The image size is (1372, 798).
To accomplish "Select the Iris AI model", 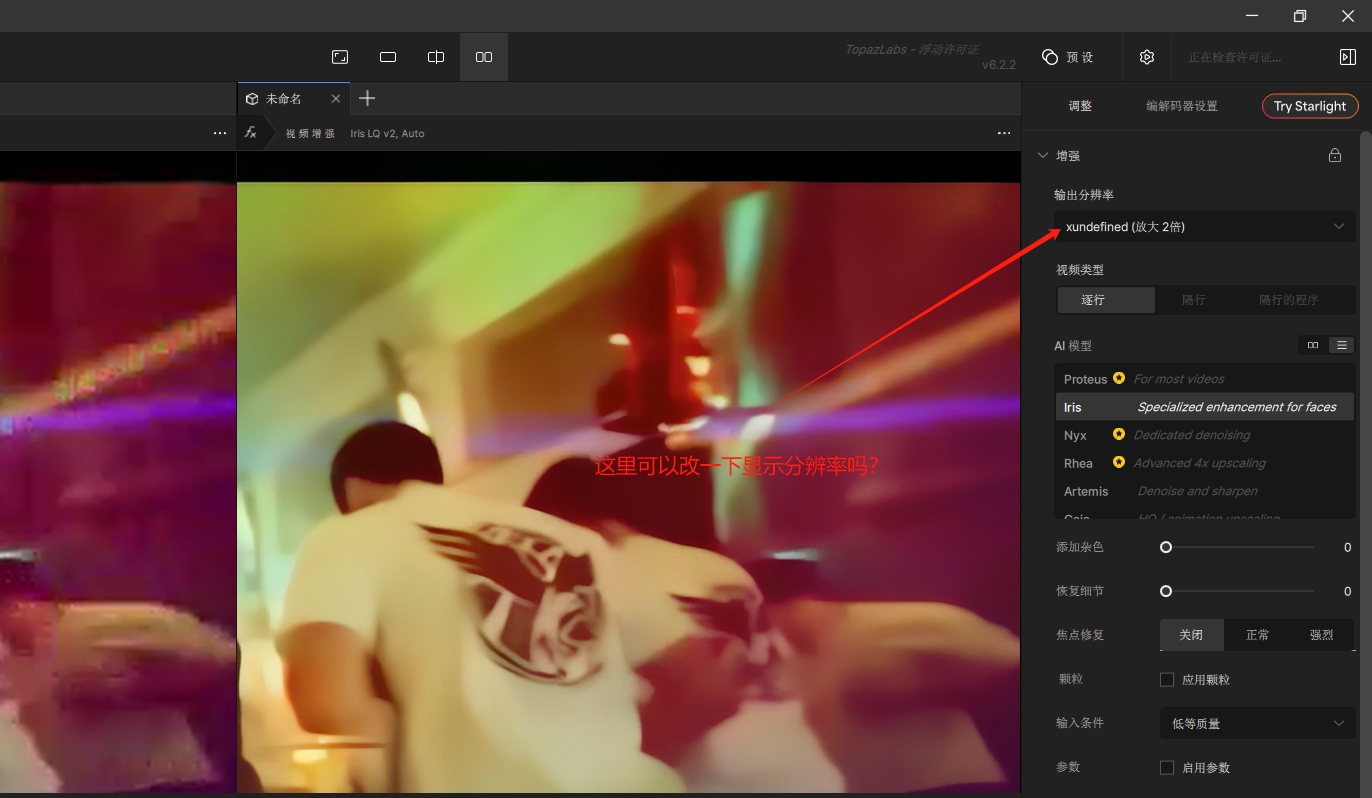I will coord(1205,407).
